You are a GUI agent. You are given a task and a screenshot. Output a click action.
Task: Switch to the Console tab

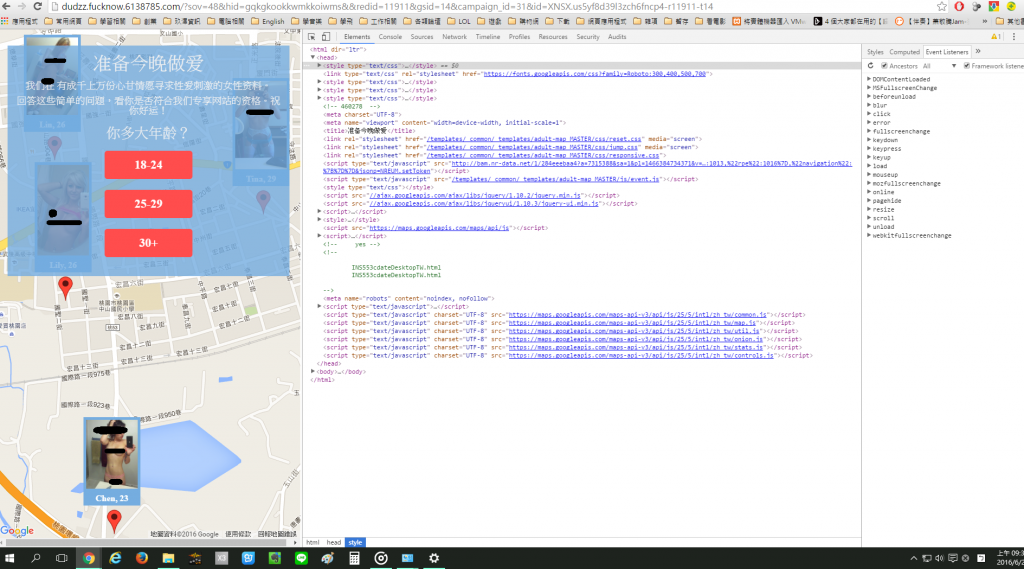390,37
